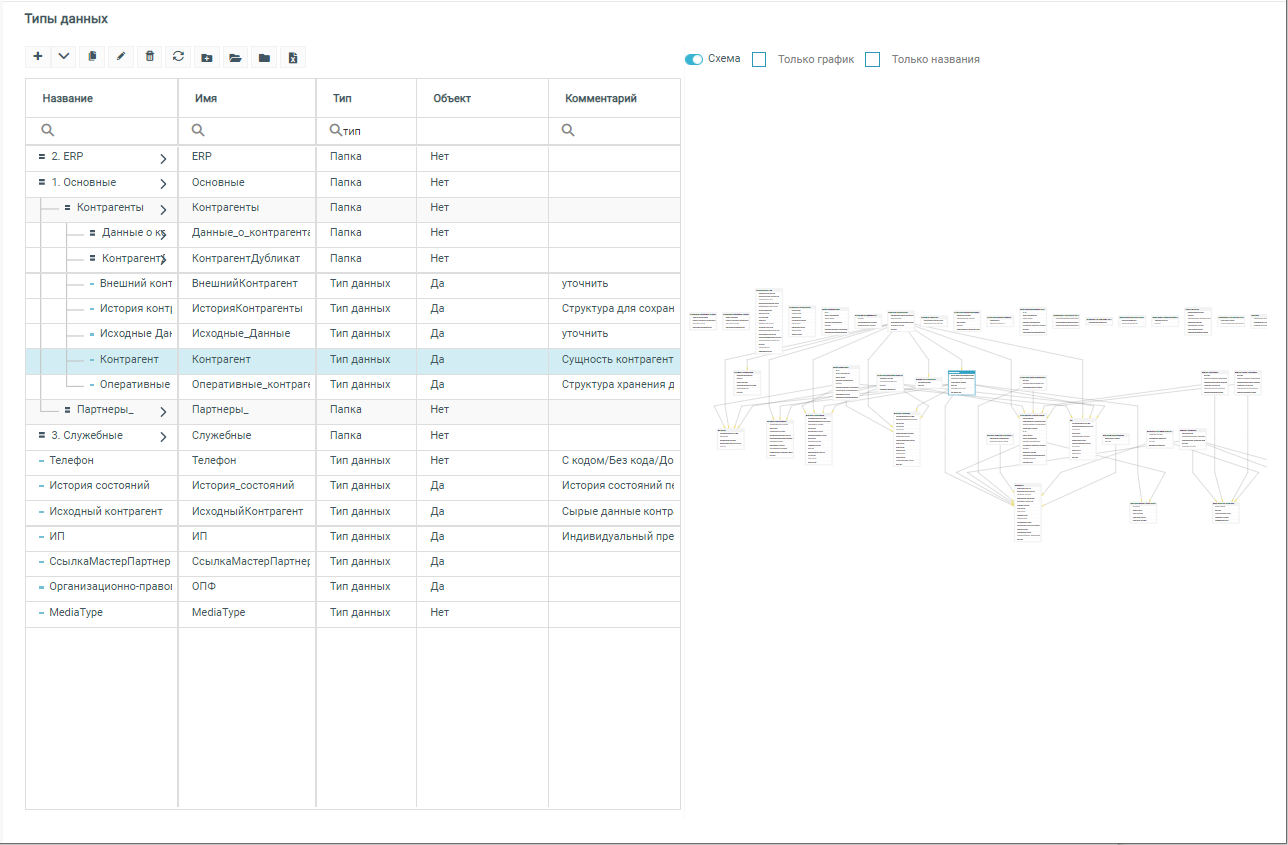Click the Excel export file icon
Image resolution: width=1288 pixels, height=845 pixels.
tap(292, 57)
